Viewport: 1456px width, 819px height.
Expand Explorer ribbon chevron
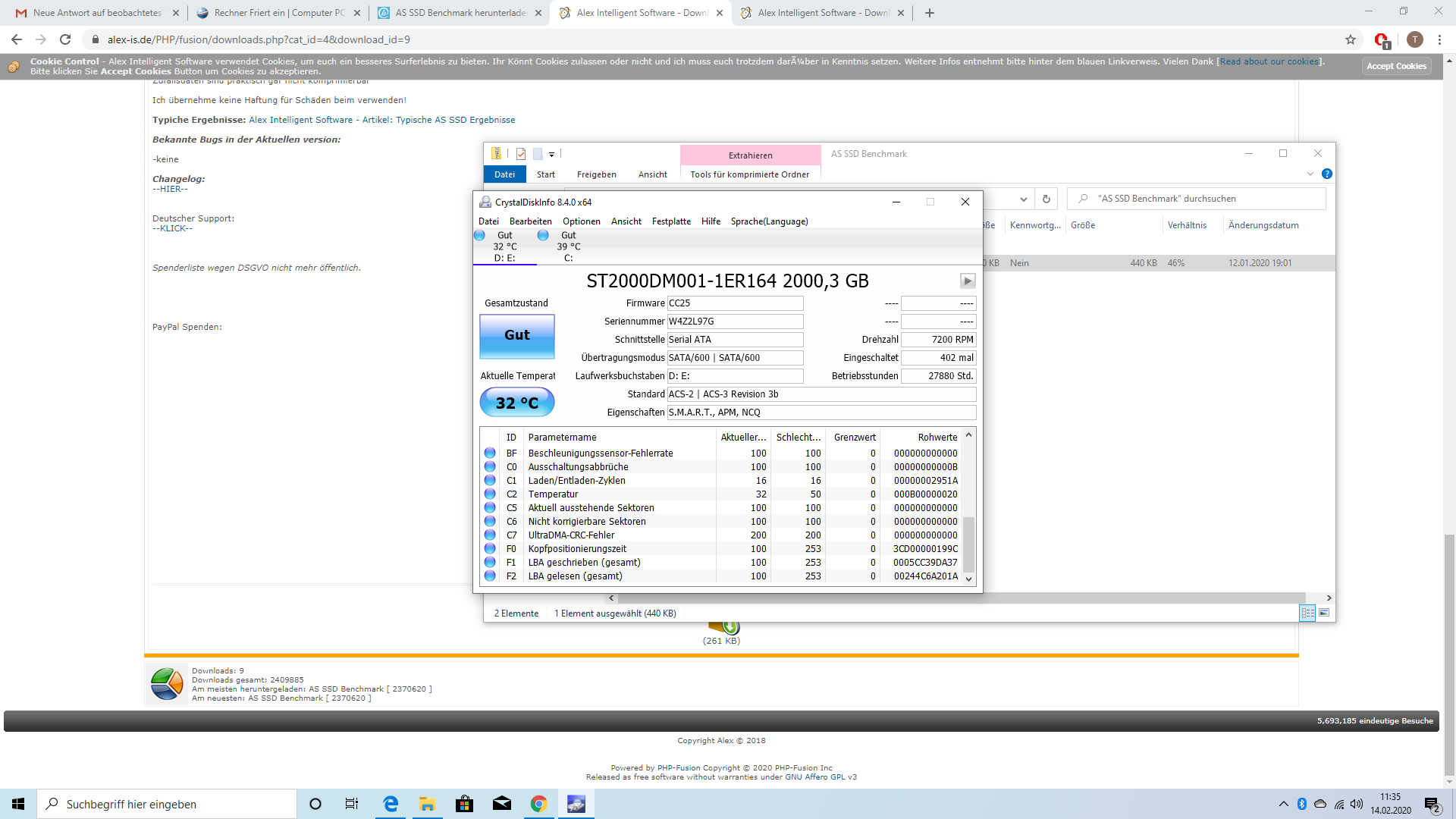[x=1310, y=174]
